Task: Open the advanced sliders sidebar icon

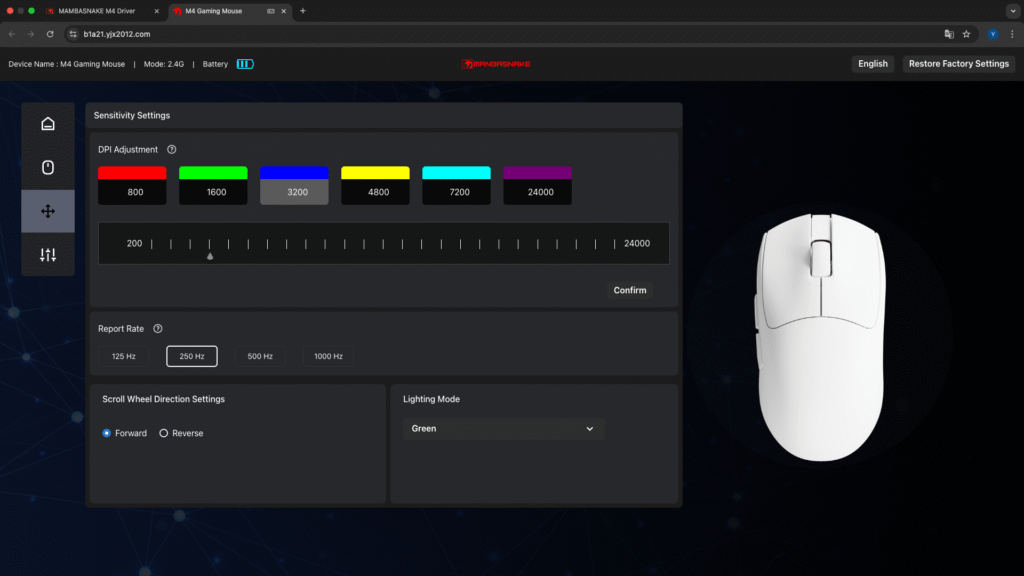Action: 48,255
